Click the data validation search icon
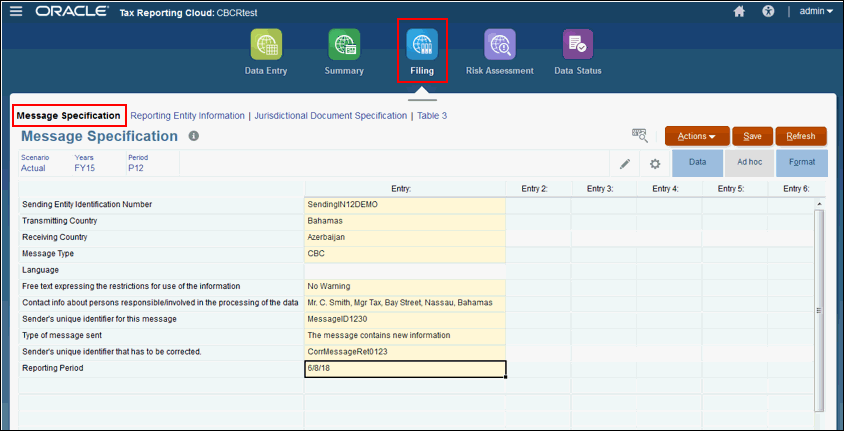Image resolution: width=844 pixels, height=431 pixels. [640, 136]
